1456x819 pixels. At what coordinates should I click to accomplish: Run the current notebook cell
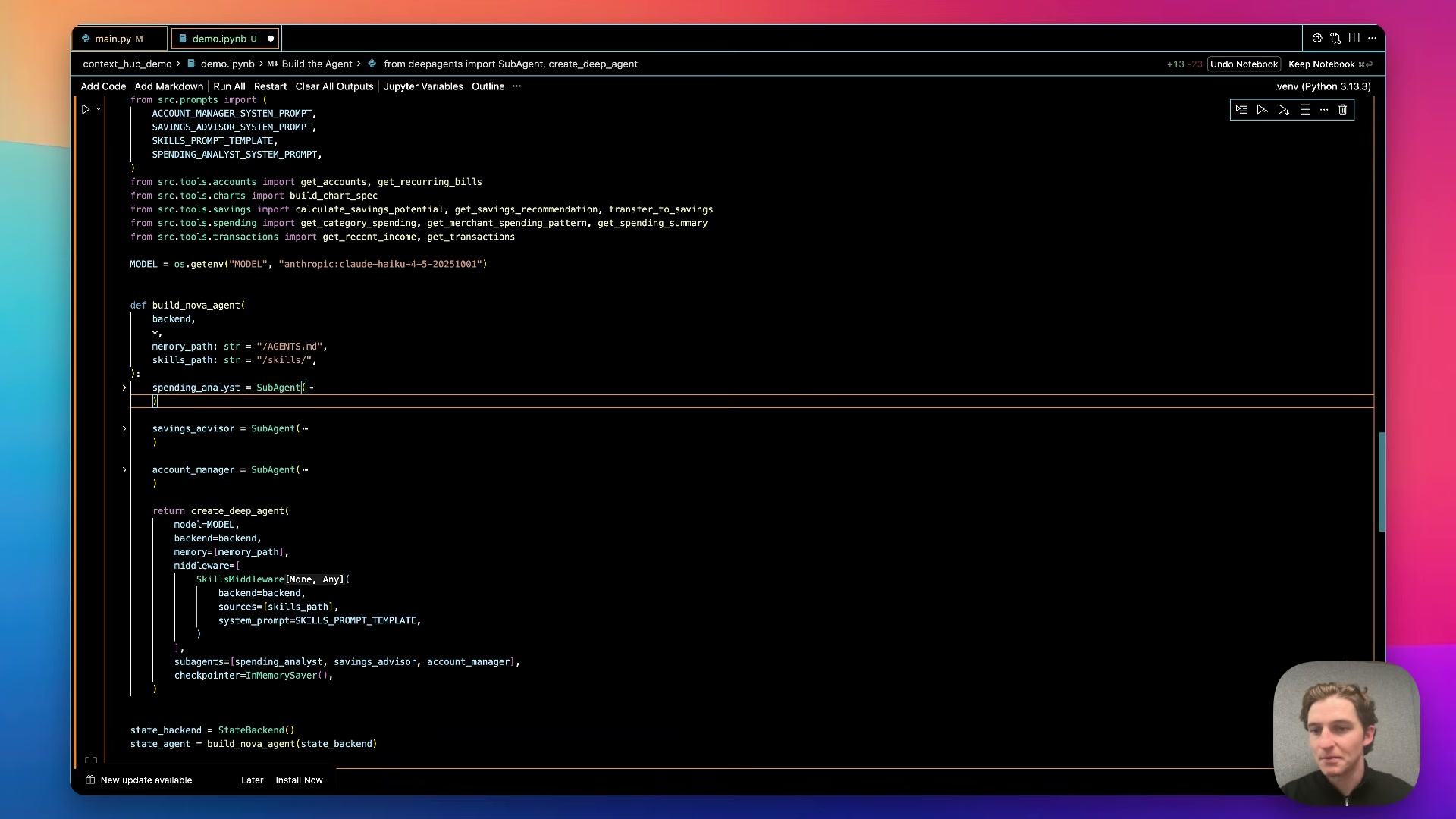pos(86,109)
